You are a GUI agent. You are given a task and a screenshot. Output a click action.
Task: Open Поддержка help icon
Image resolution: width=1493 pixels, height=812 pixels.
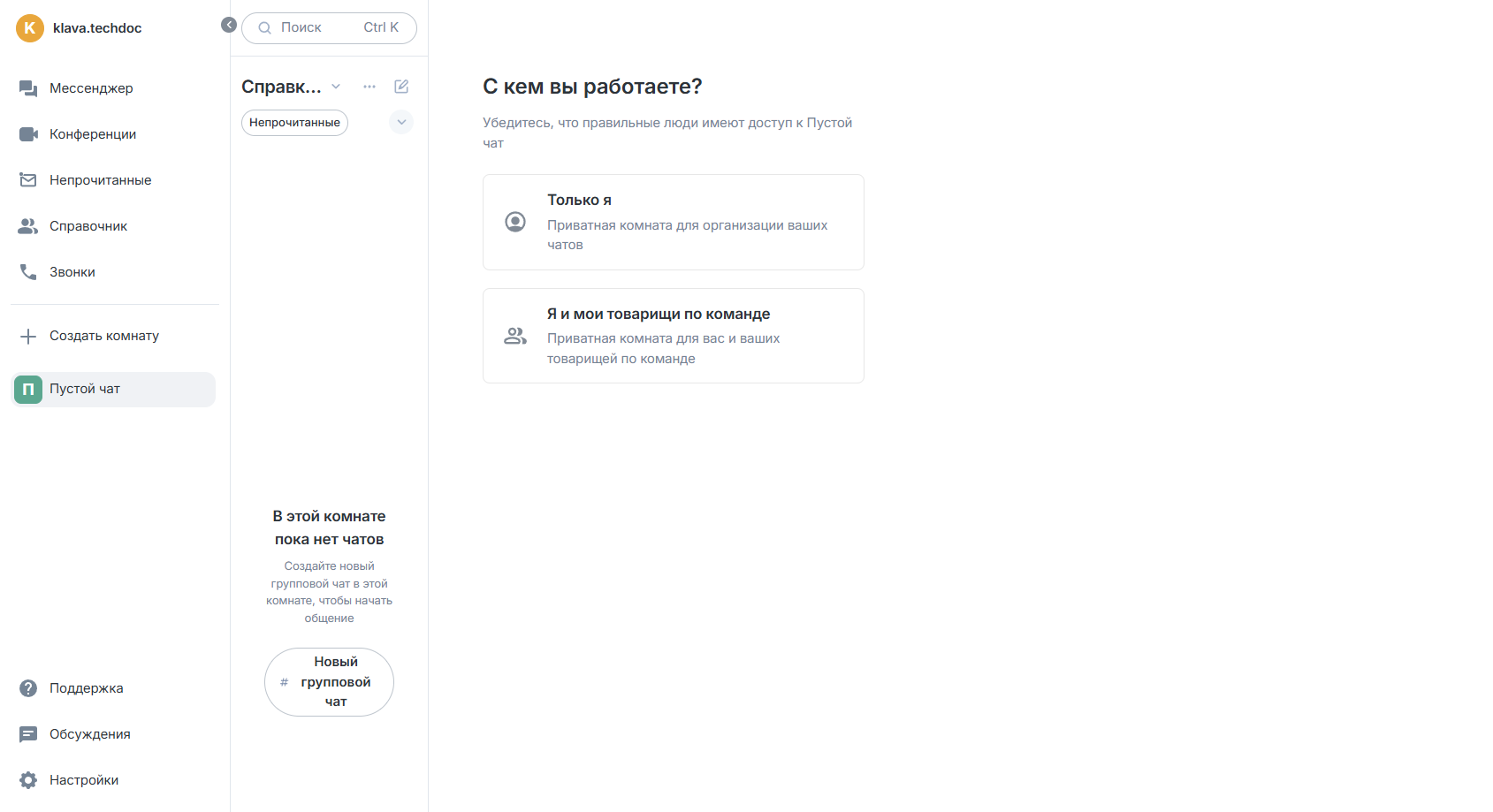[x=28, y=688]
